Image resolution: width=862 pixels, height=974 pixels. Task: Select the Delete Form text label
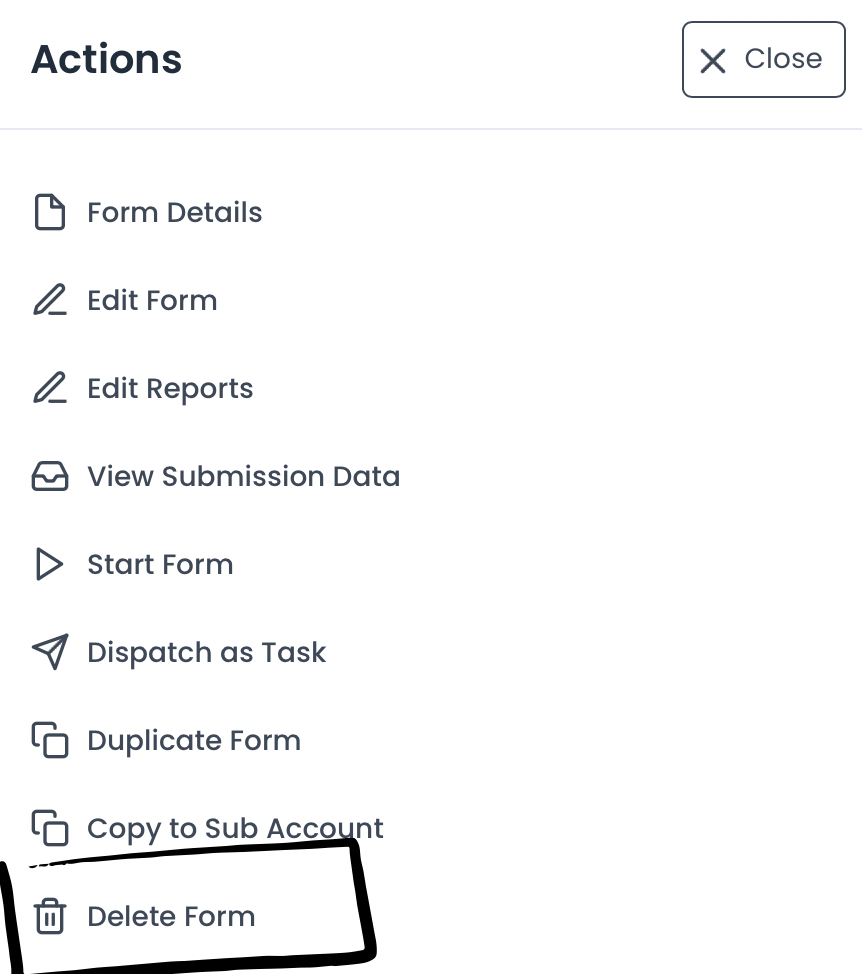coord(171,917)
